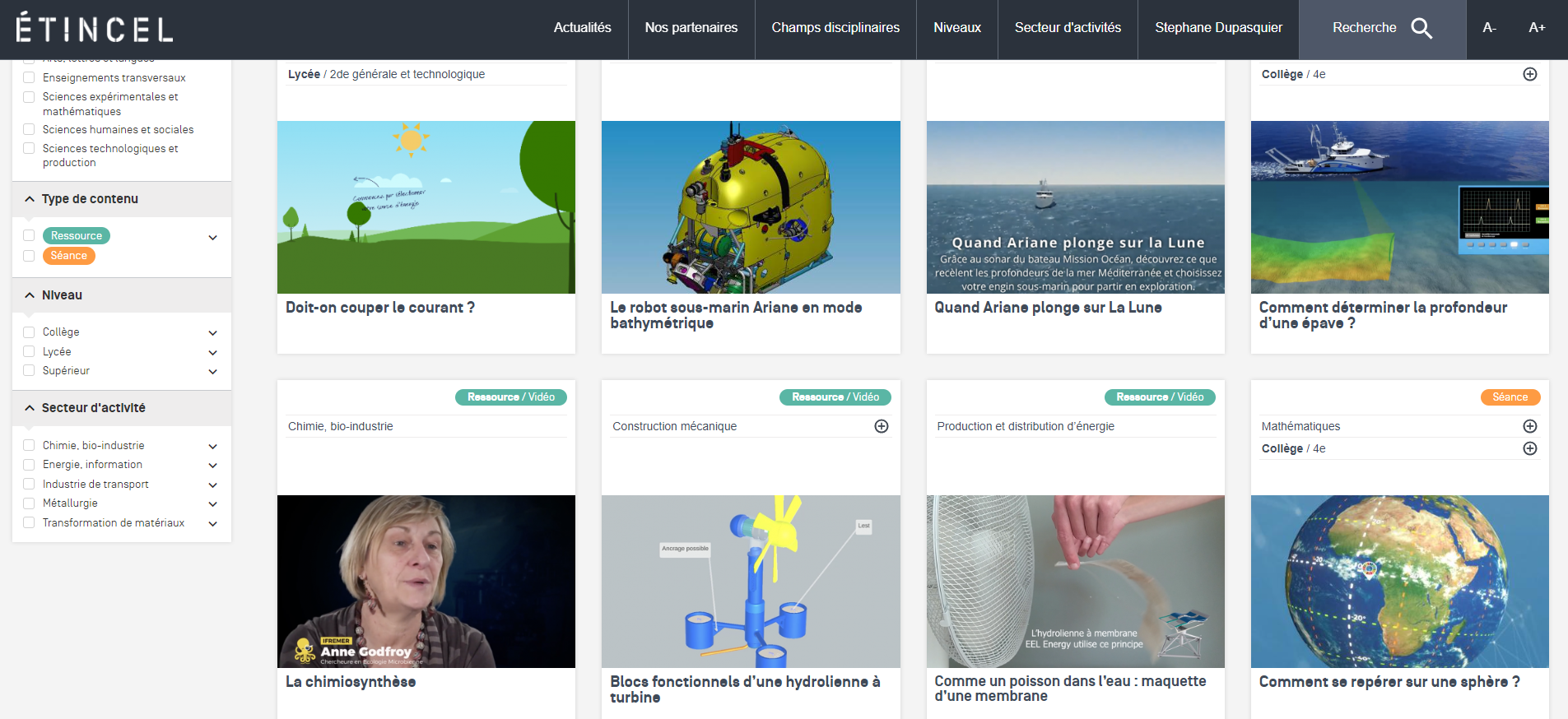The image size is (1568, 719).
Task: Open the ship sonar épave thumbnail
Action: point(1400,207)
